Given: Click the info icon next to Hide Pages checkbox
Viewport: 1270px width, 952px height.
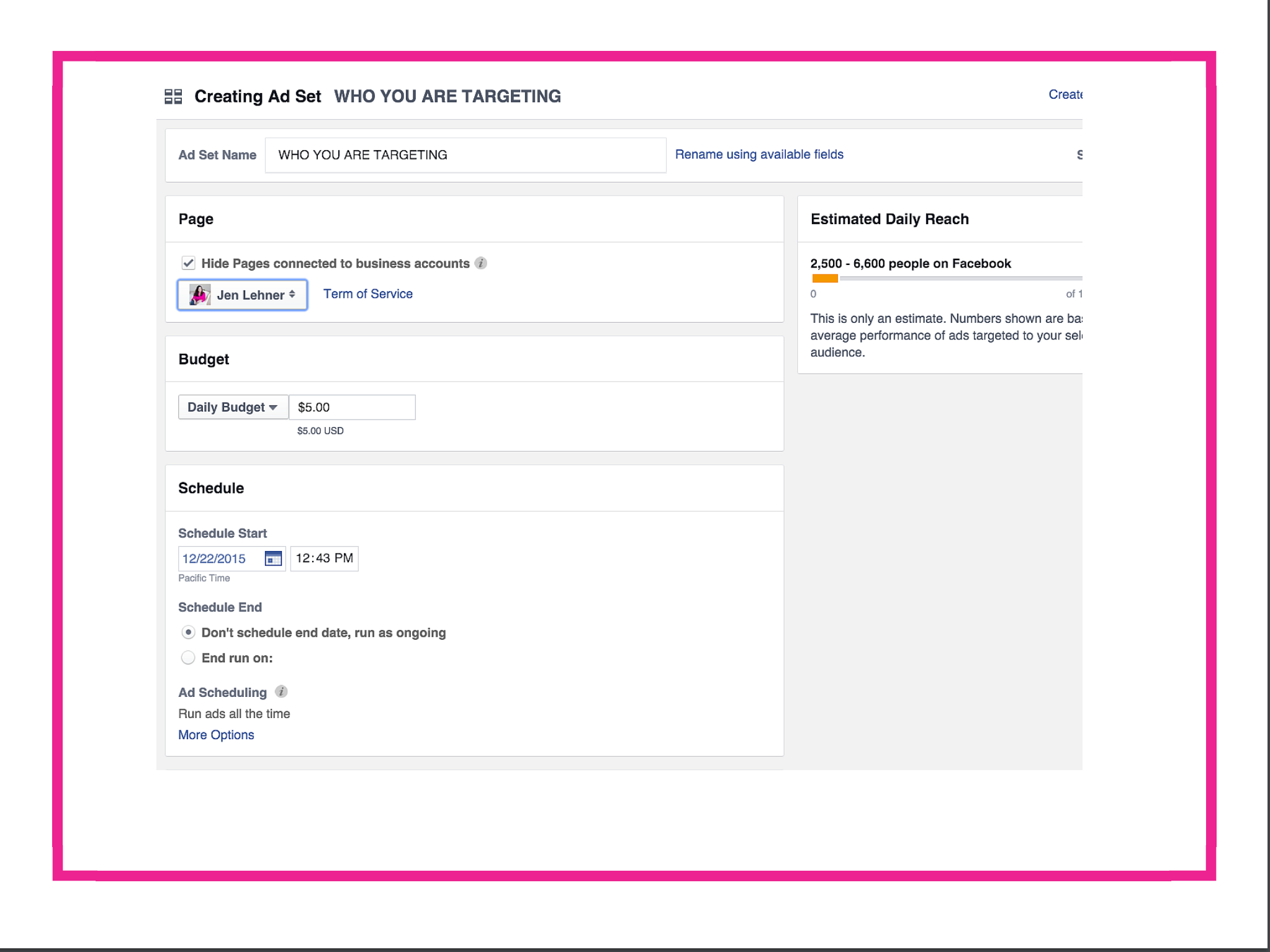Looking at the screenshot, I should tap(482, 263).
